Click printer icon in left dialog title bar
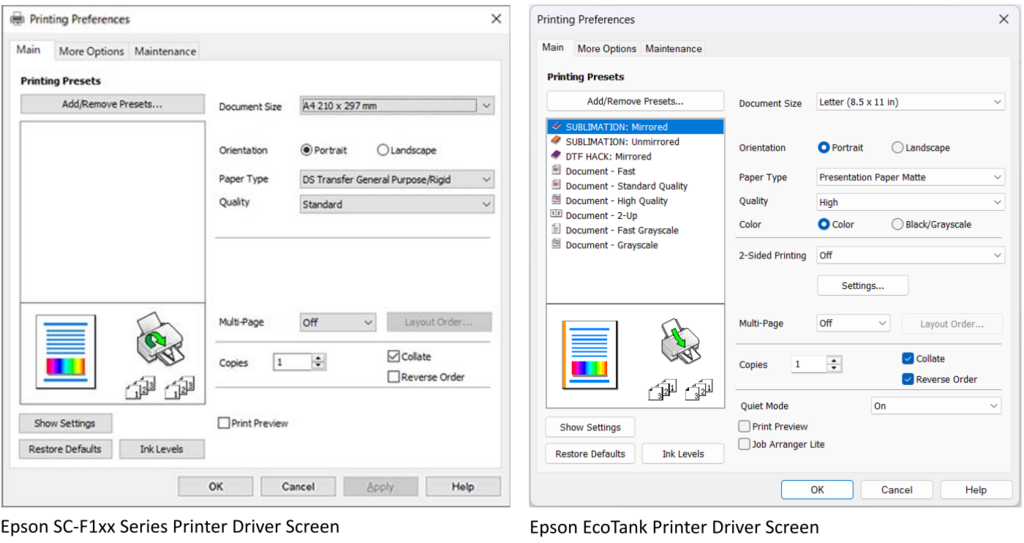Viewport: 1024px width, 543px height. [x=17, y=19]
